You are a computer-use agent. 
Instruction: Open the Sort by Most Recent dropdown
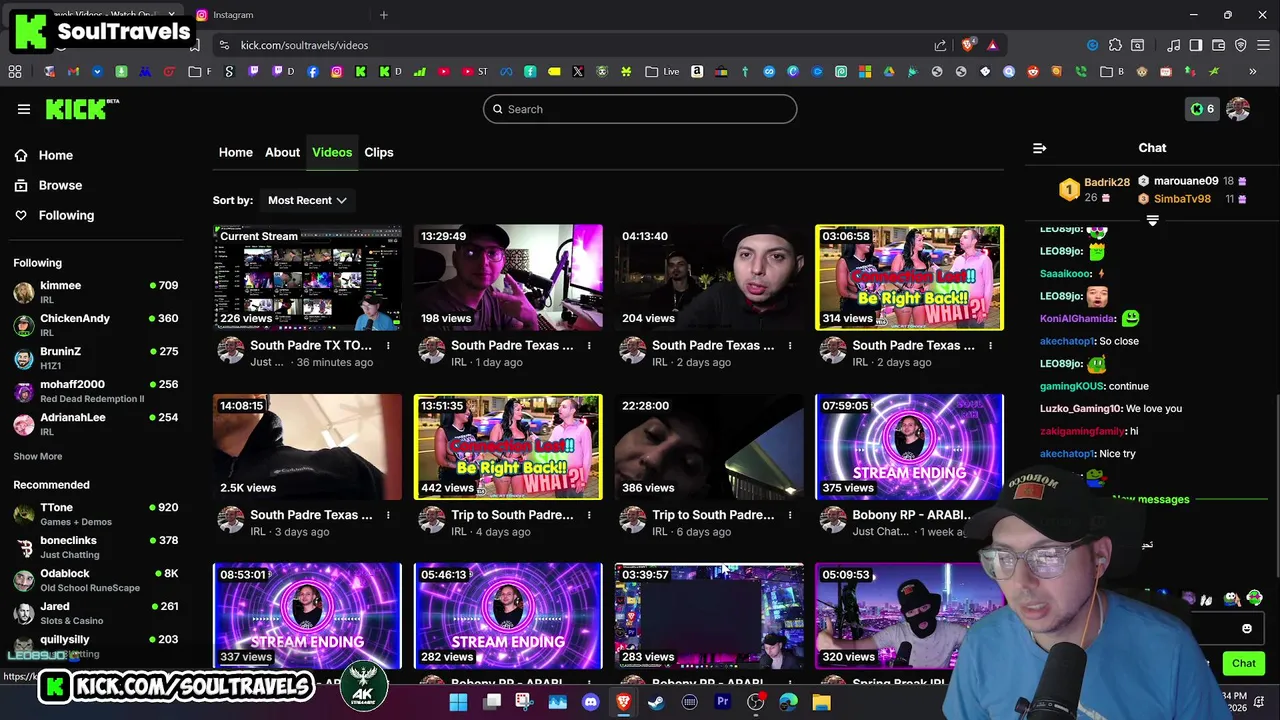click(x=307, y=200)
